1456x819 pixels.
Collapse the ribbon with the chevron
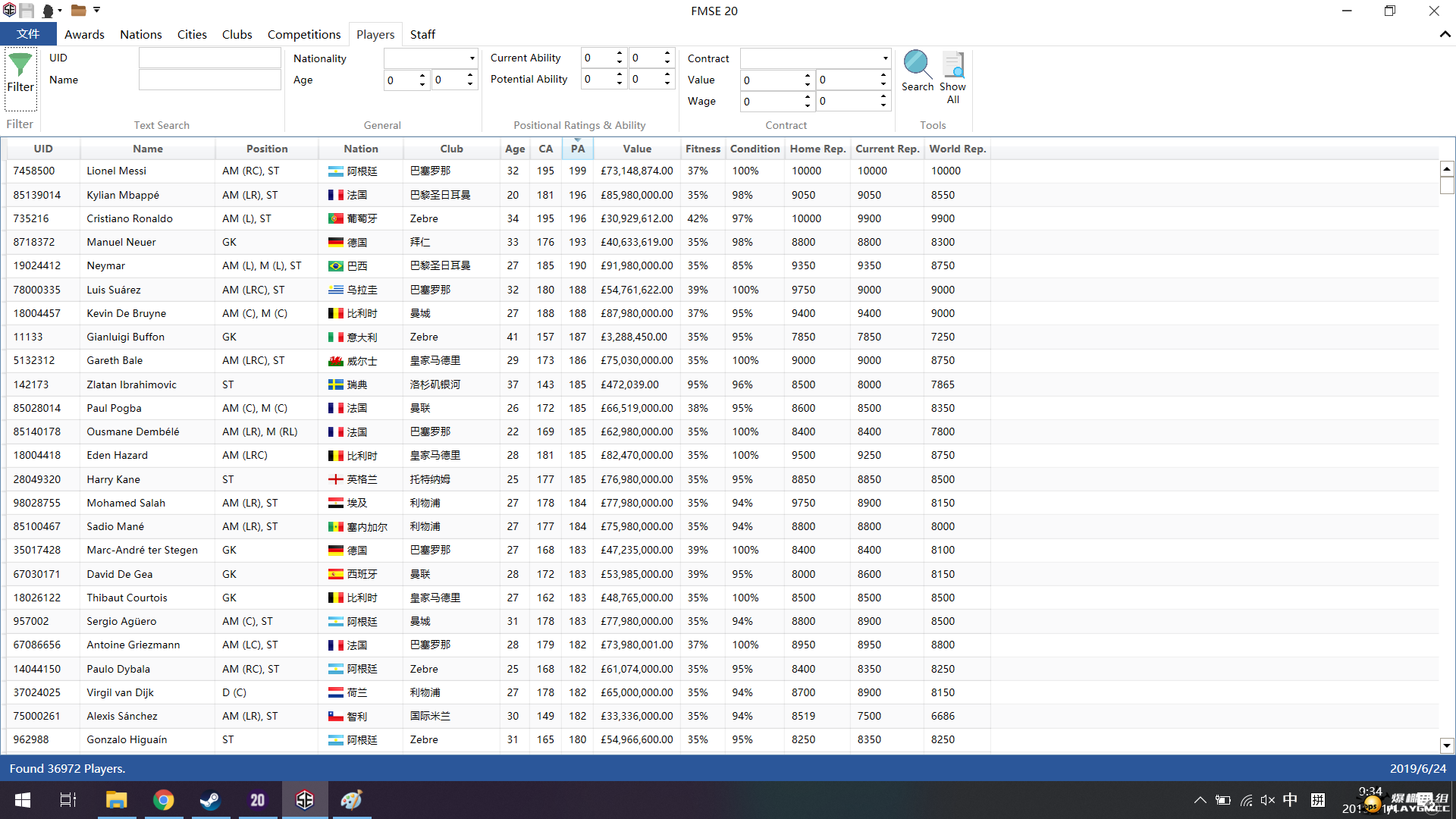(x=1445, y=34)
